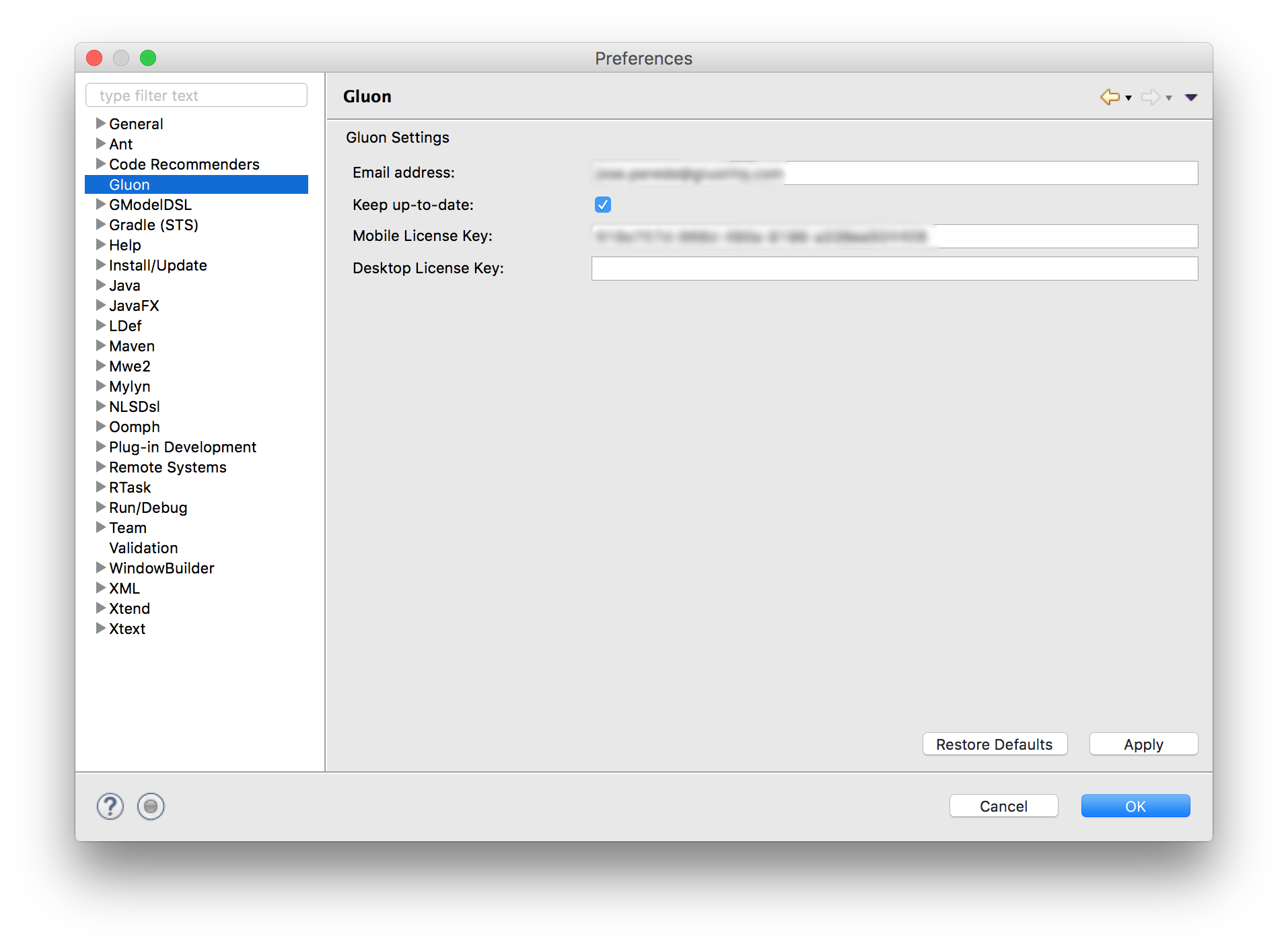Expand the GModelDSL node

coord(101,204)
